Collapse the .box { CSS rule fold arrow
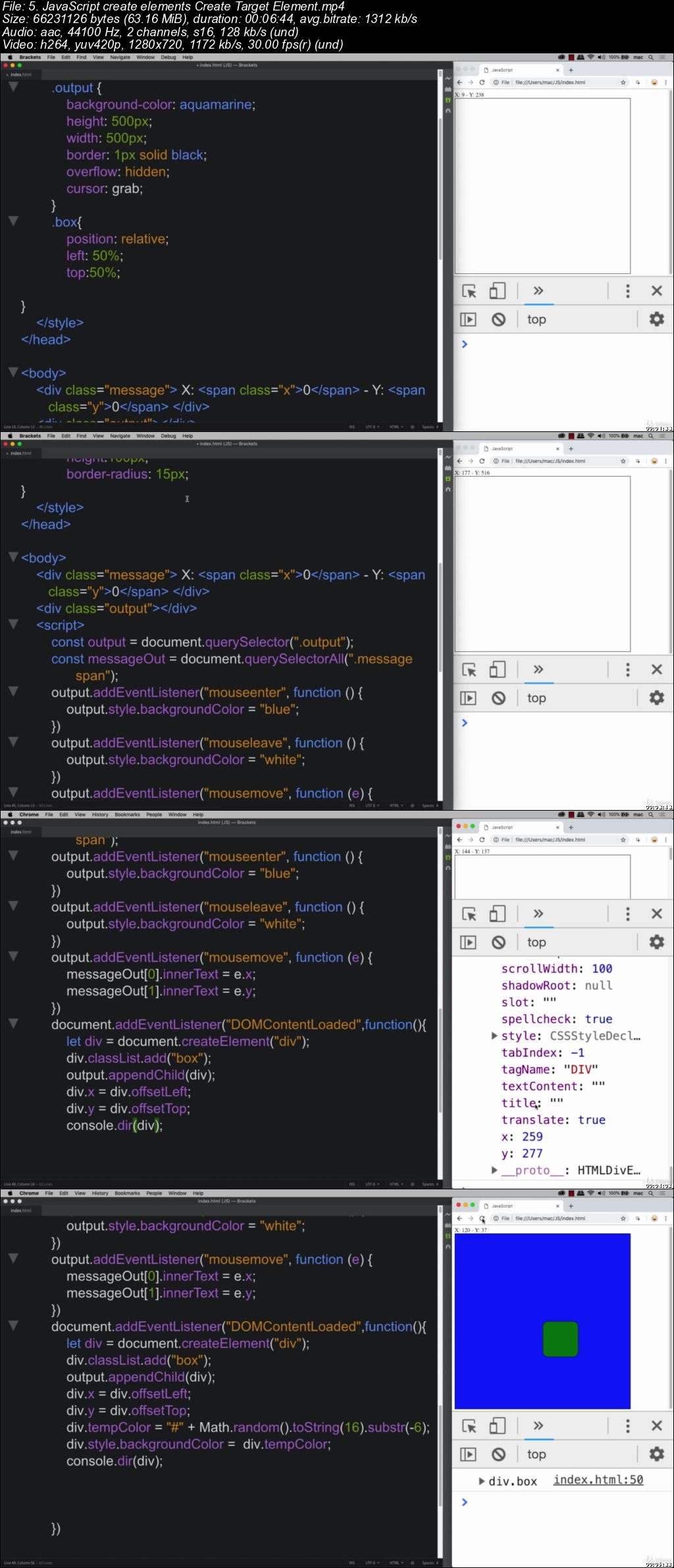The height and width of the screenshot is (1568, 674). (13, 222)
